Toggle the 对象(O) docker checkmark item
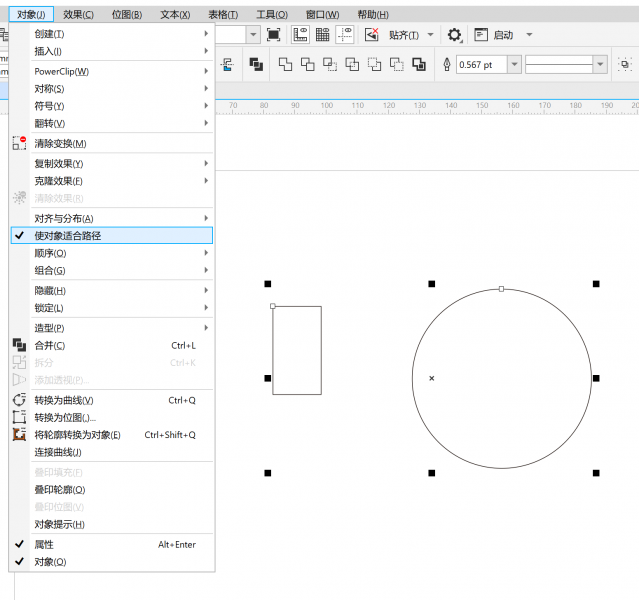This screenshot has width=639, height=600. click(x=112, y=562)
